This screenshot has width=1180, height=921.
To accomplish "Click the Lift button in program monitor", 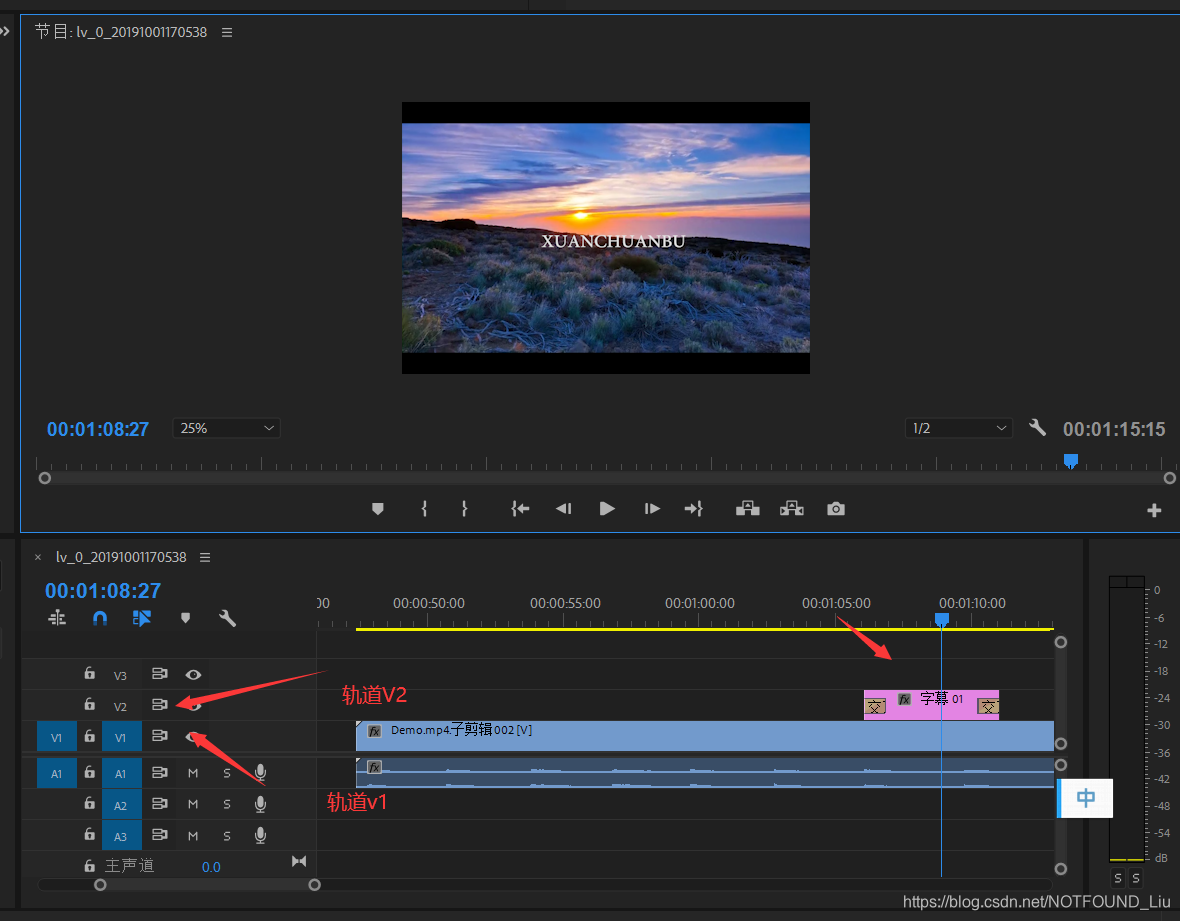I will tap(747, 509).
